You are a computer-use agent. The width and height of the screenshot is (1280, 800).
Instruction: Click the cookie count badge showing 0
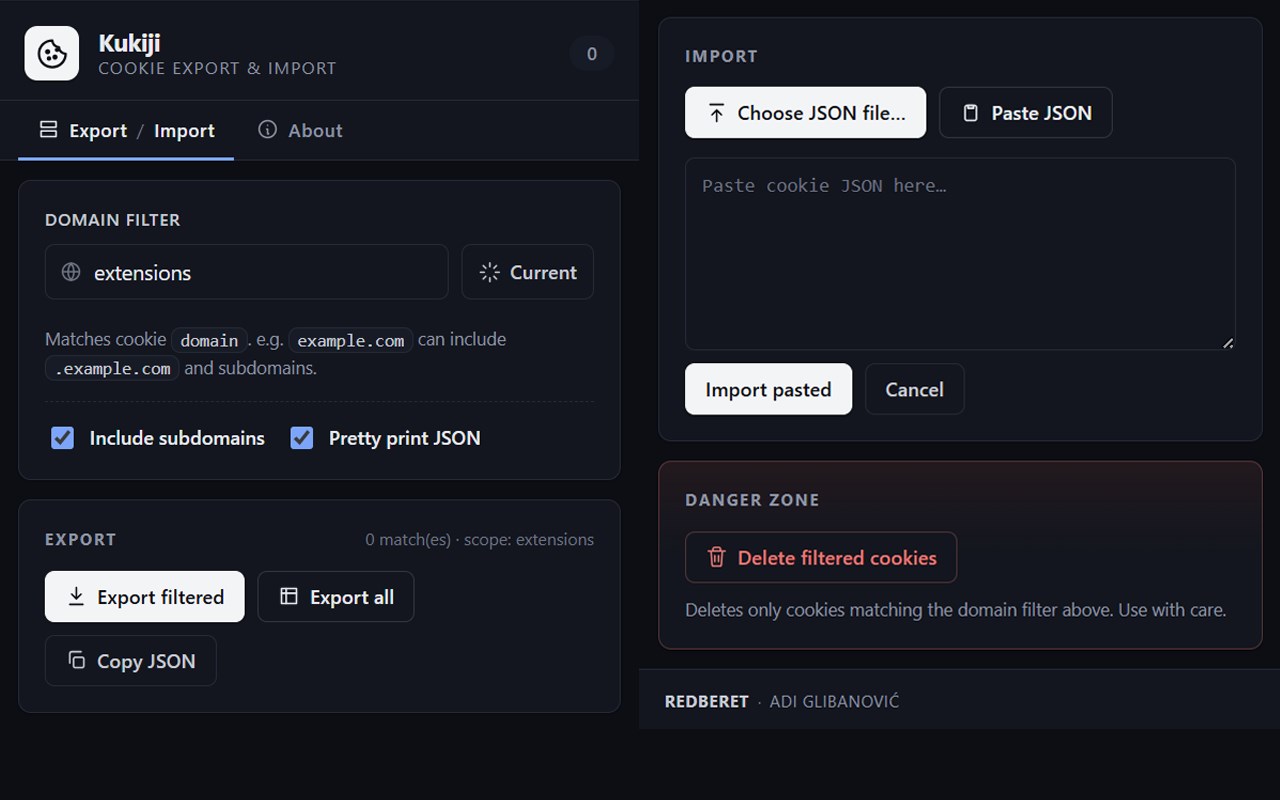(x=592, y=54)
